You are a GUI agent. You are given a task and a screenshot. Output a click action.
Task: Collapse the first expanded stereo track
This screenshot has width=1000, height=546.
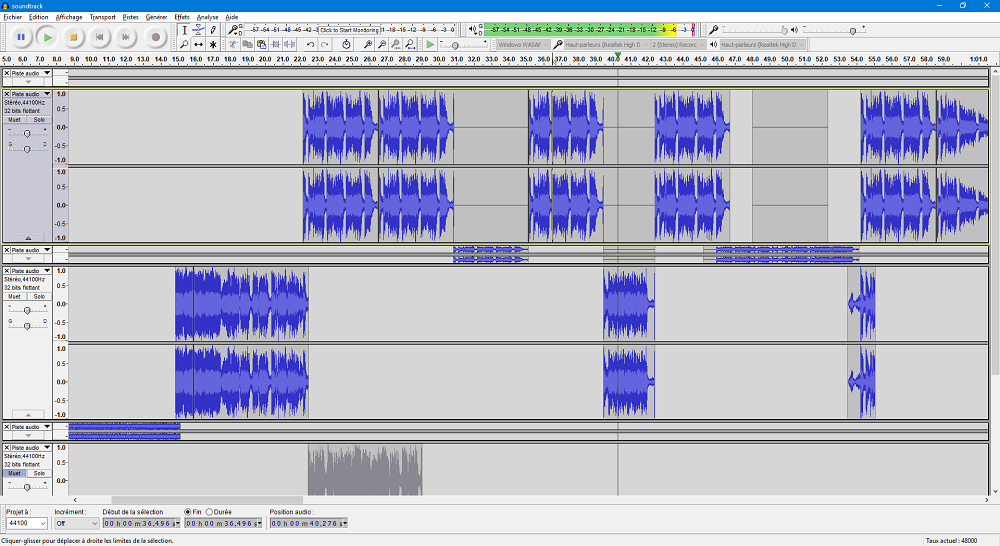pos(28,237)
